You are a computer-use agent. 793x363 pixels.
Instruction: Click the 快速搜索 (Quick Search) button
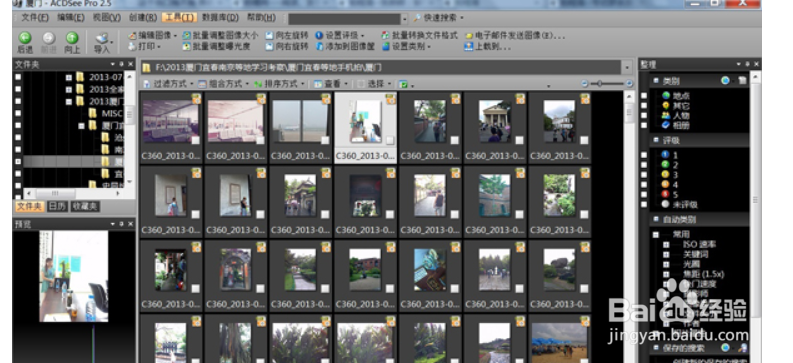pyautogui.click(x=438, y=18)
